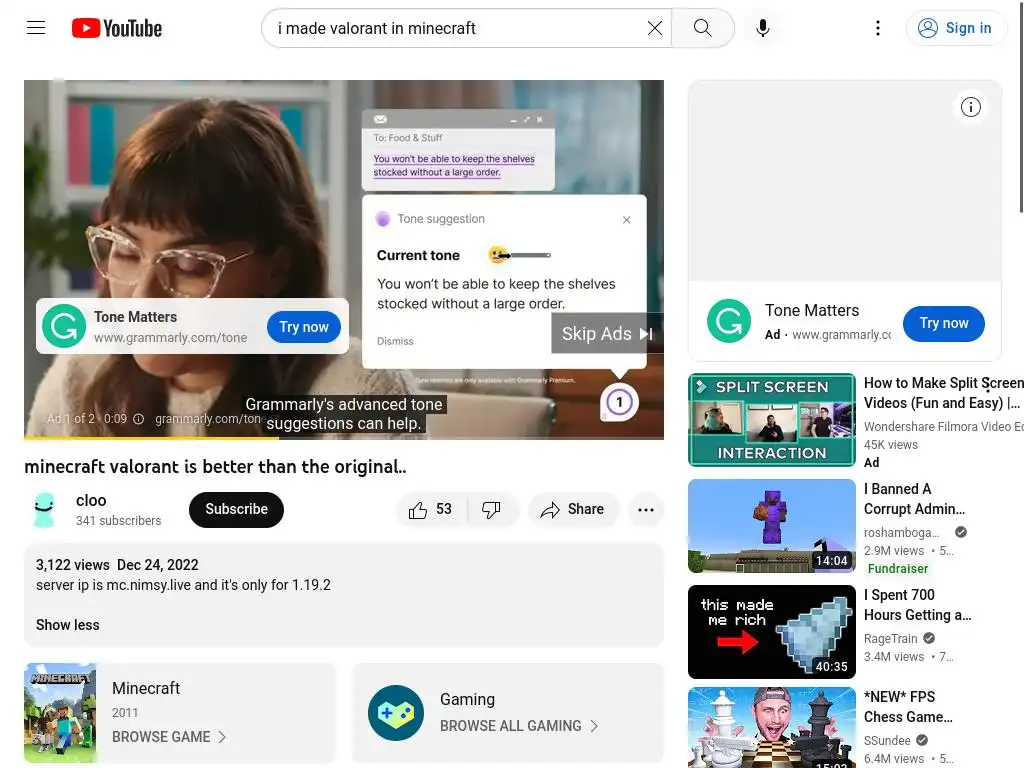Open Minecraft game card thumbnail
Viewport: 1024px width, 768px height.
(60, 713)
